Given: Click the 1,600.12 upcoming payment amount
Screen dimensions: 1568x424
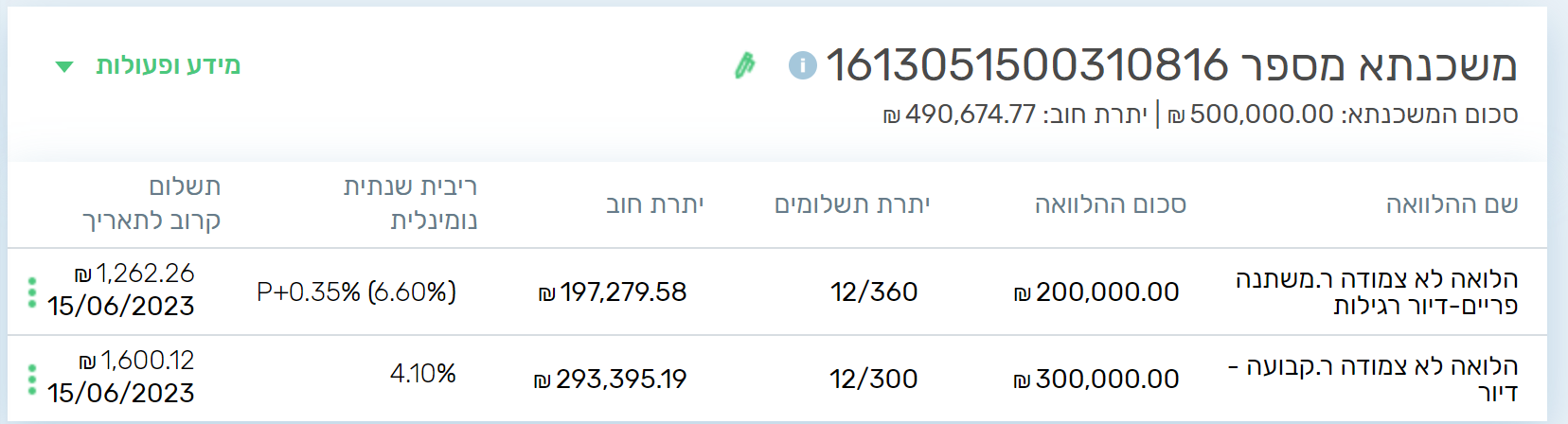Looking at the screenshot, I should 136,361.
